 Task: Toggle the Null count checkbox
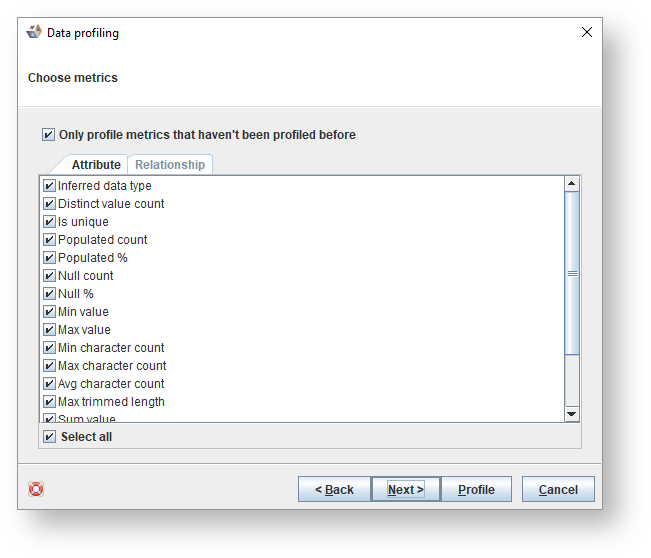pyautogui.click(x=49, y=276)
